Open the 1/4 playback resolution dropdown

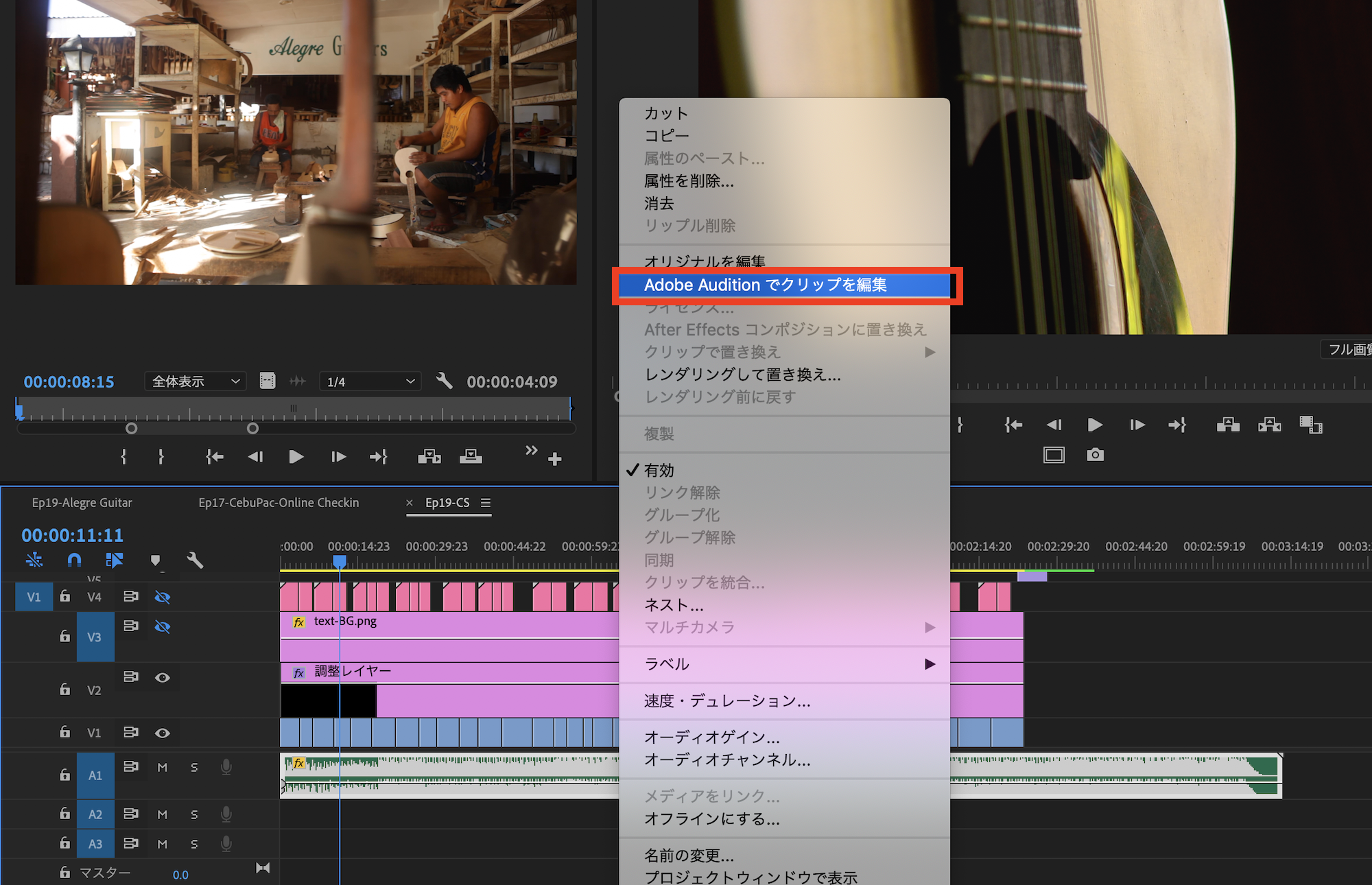coord(370,381)
